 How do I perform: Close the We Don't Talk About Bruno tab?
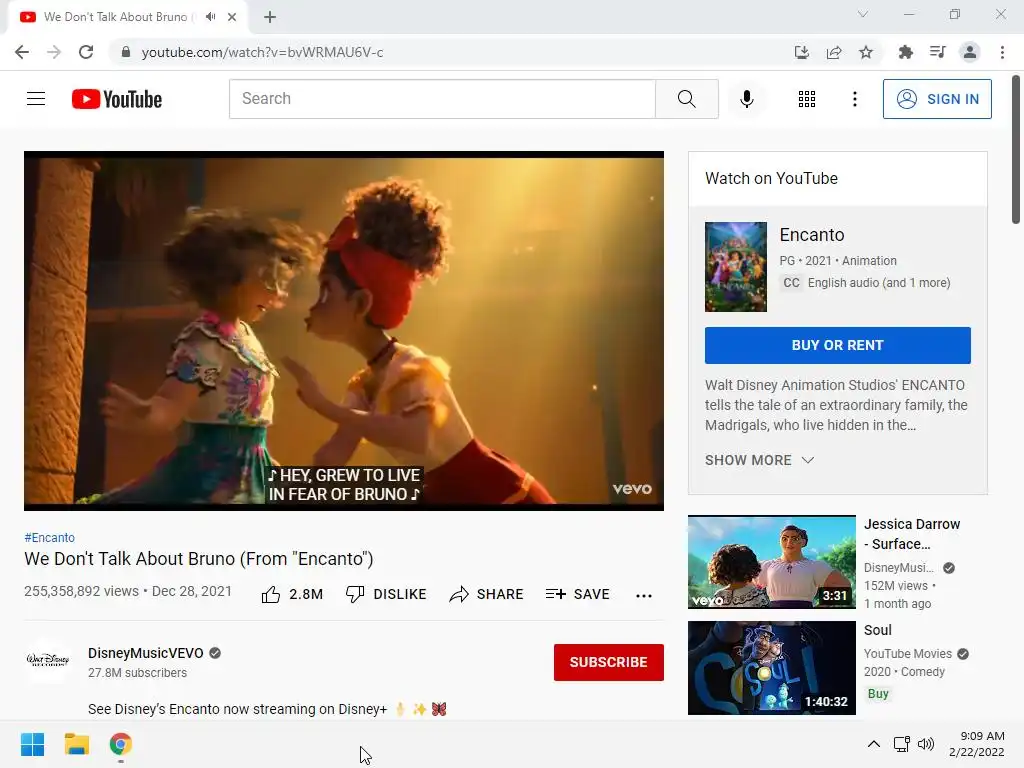point(232,17)
